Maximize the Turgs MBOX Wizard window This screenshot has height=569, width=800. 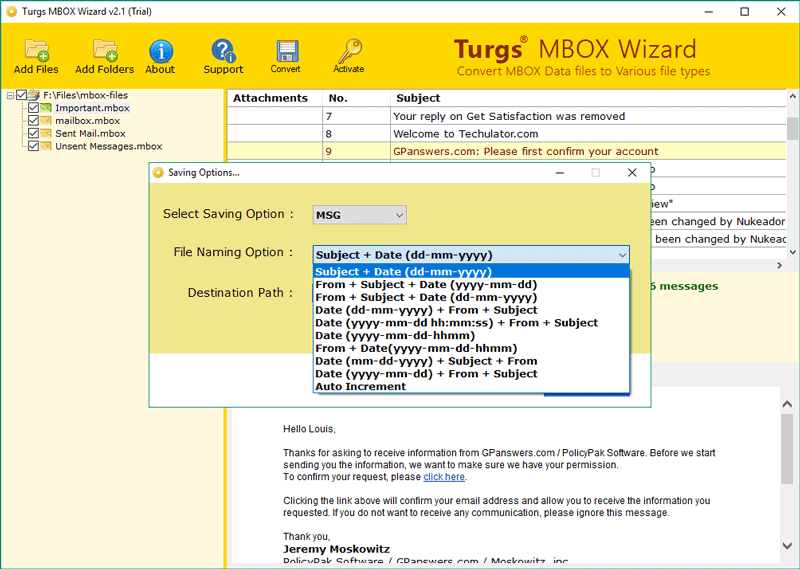(744, 11)
